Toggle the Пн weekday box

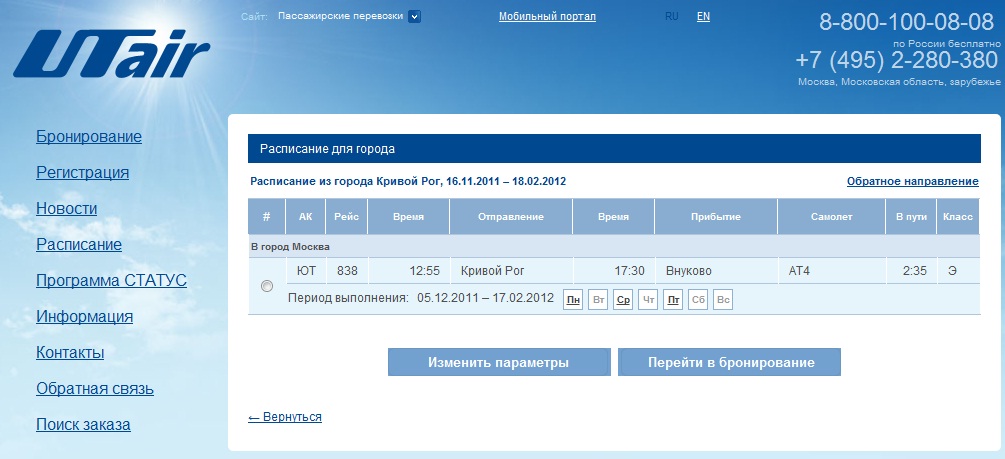click(x=573, y=299)
